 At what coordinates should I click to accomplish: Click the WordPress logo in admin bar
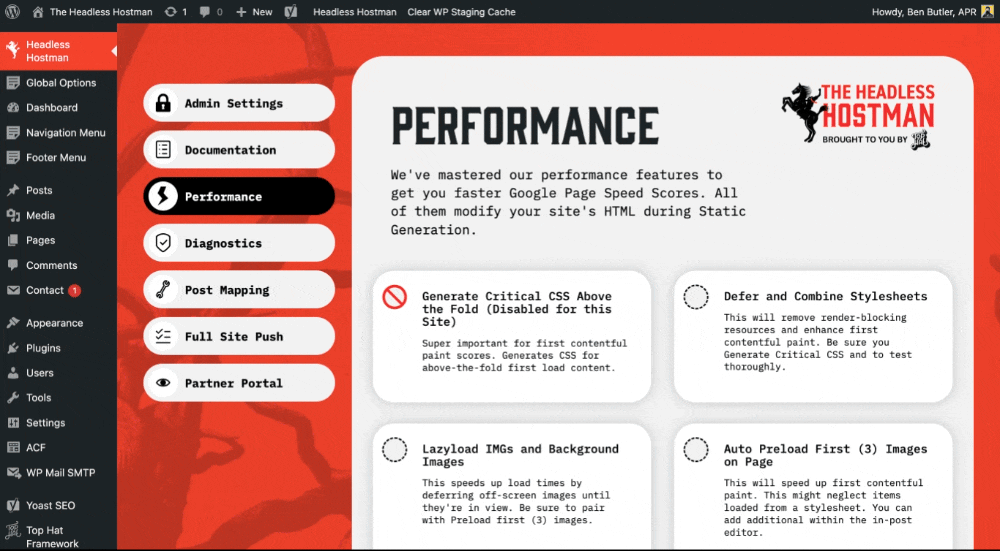tap(13, 12)
